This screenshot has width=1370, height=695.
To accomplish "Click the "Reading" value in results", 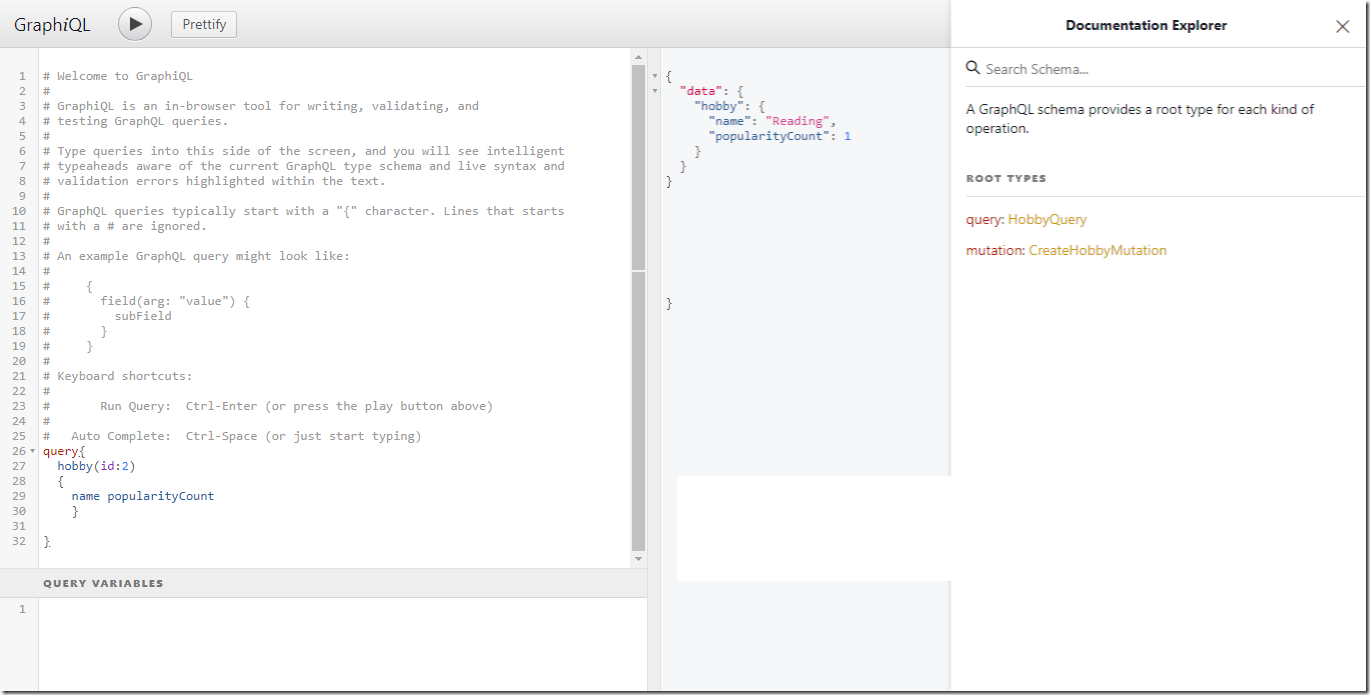I will pos(798,121).
